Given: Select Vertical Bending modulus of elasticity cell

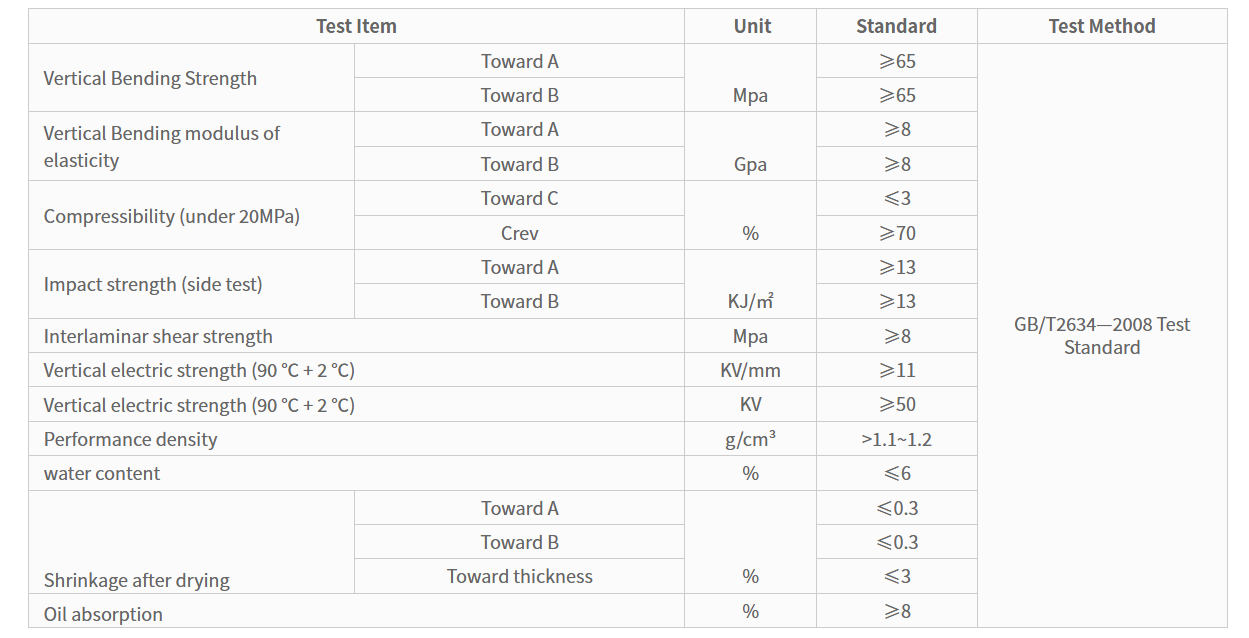Looking at the screenshot, I should [x=191, y=147].
